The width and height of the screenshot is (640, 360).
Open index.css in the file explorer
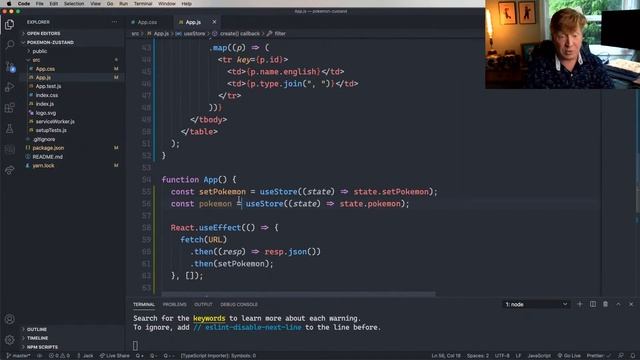[47, 95]
